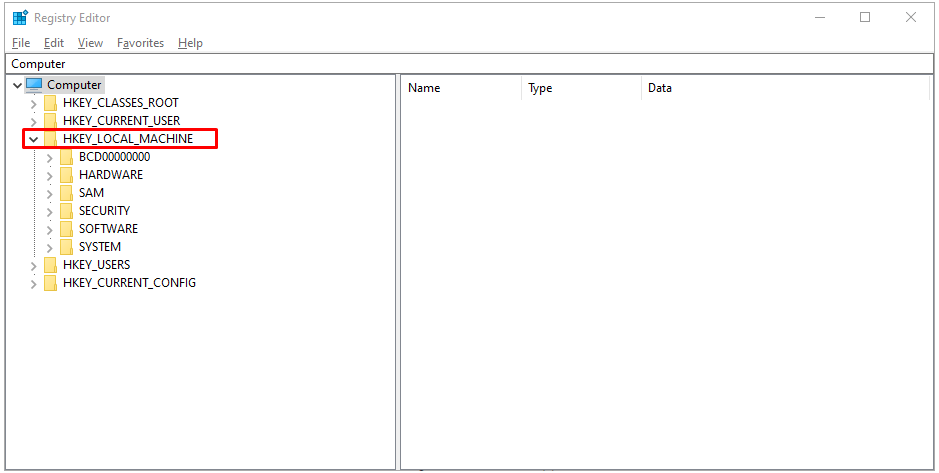Click the SAM key folder icon
939x473 pixels.
[x=67, y=193]
